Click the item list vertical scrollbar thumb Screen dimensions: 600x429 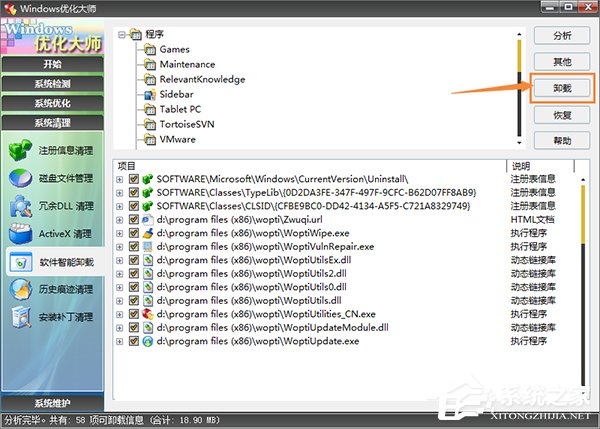pos(583,215)
